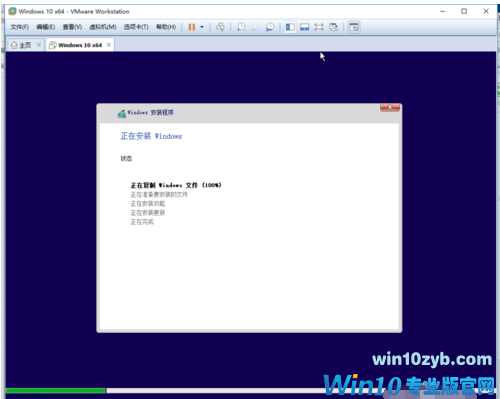Enter full screen mode icon
Image resolution: width=500 pixels, height=399 pixels.
coord(319,27)
